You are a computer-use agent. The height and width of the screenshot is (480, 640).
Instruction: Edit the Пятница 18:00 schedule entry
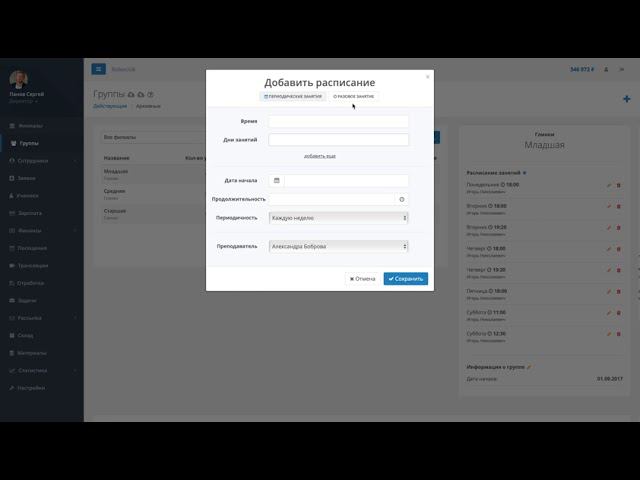tap(609, 292)
